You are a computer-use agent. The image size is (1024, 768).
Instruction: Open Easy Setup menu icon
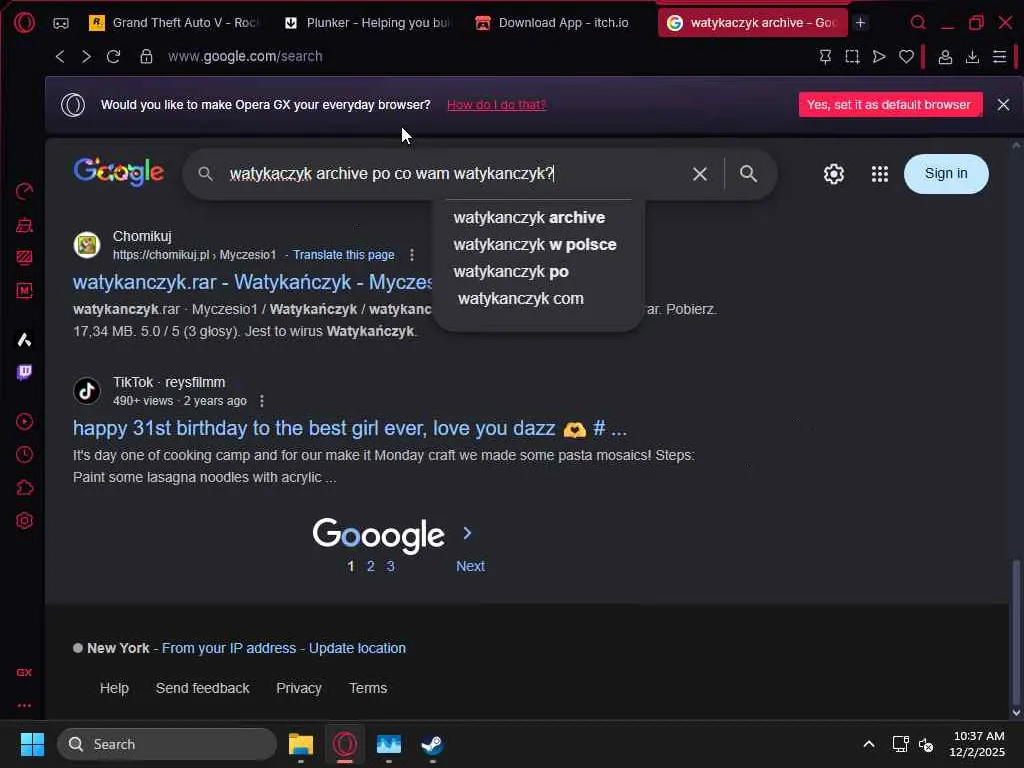click(999, 57)
